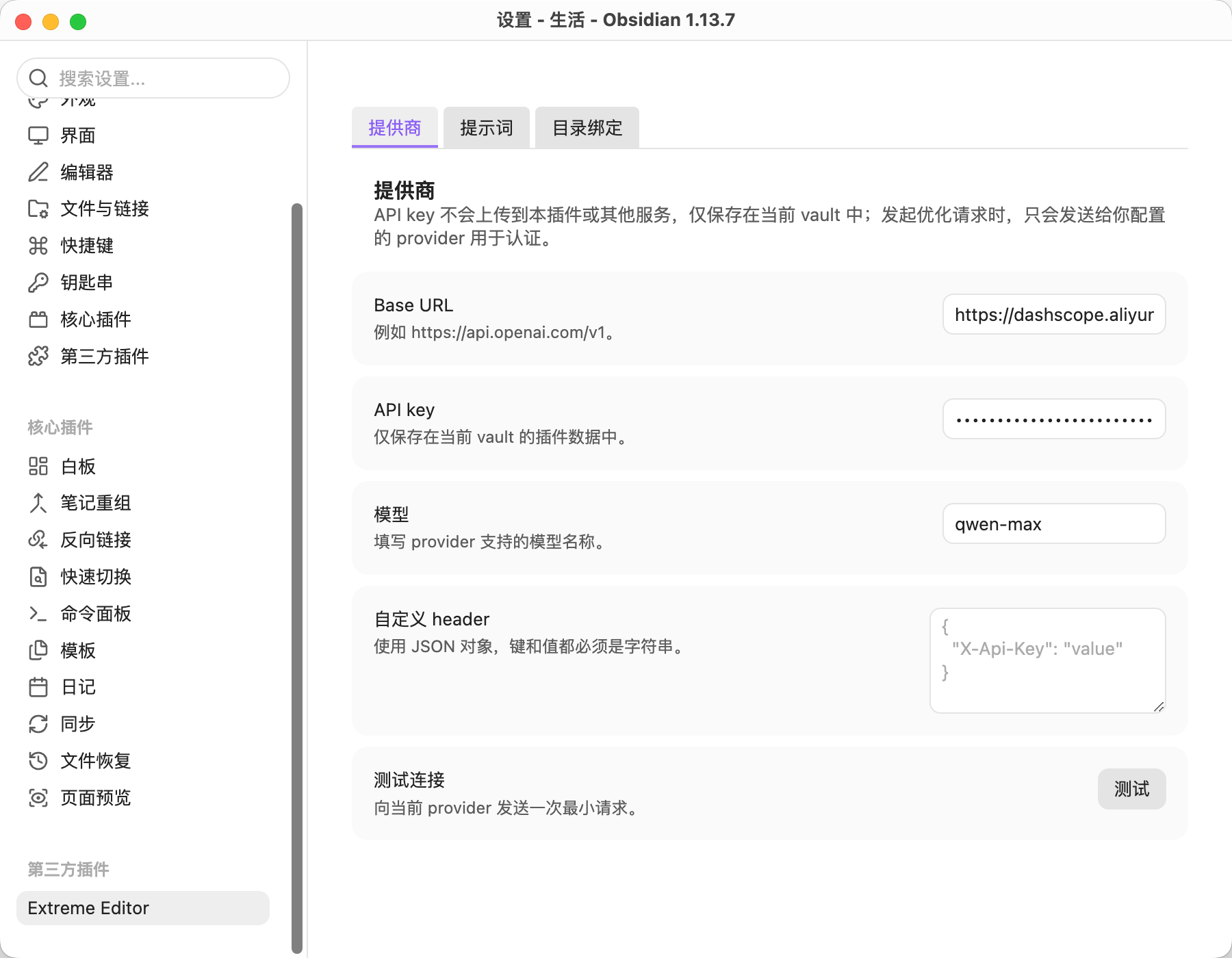This screenshot has height=958, width=1232.
Task: Minimize the window with yellow button
Action: click(x=51, y=21)
